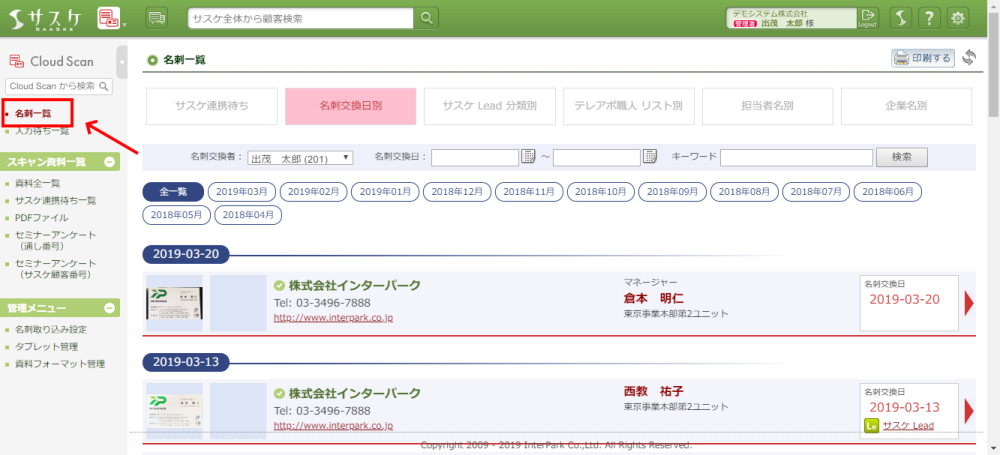
Task: Filter by 2019年02月
Action: pos(314,191)
